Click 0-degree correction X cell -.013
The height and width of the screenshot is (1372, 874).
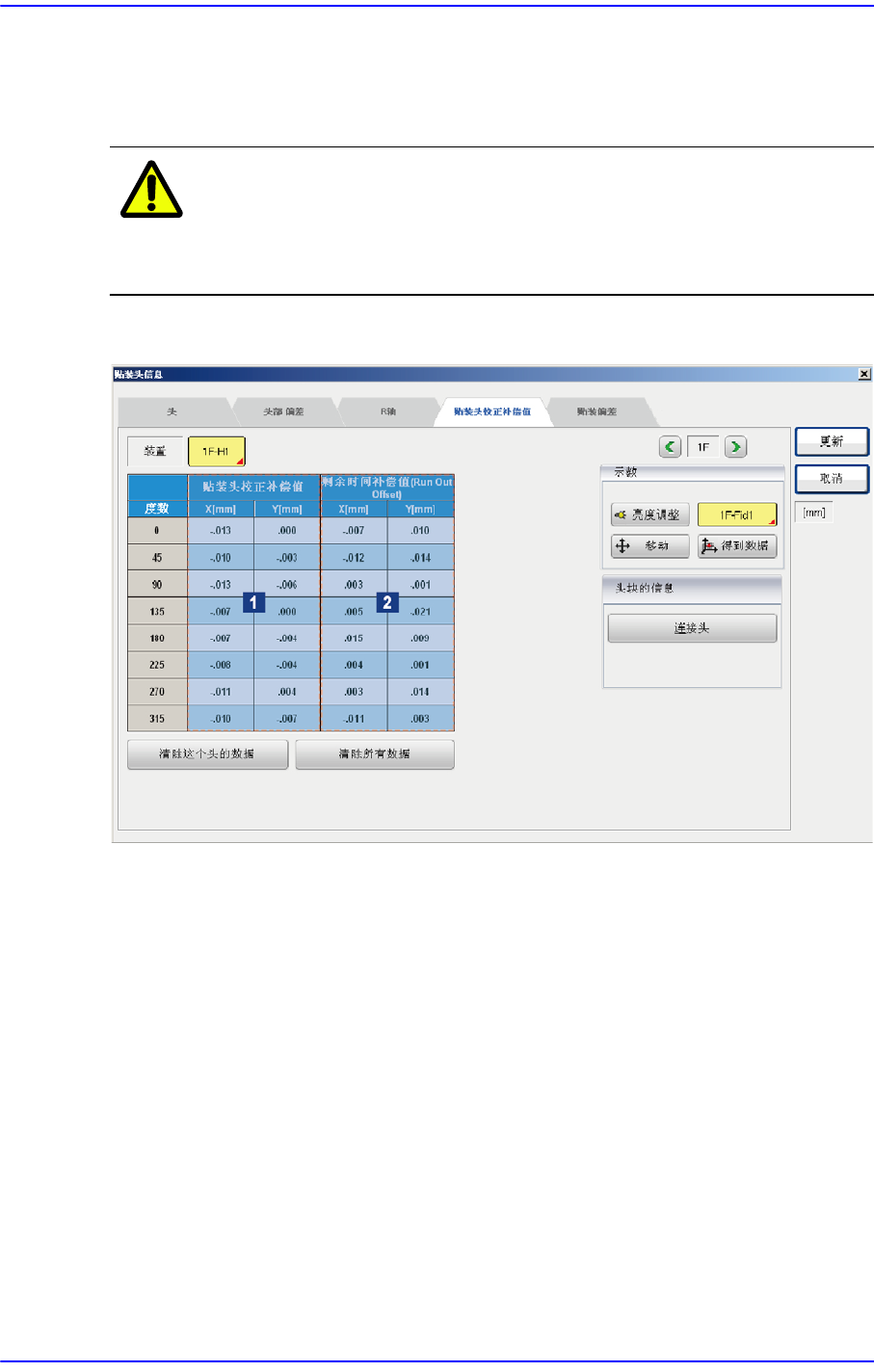221,531
